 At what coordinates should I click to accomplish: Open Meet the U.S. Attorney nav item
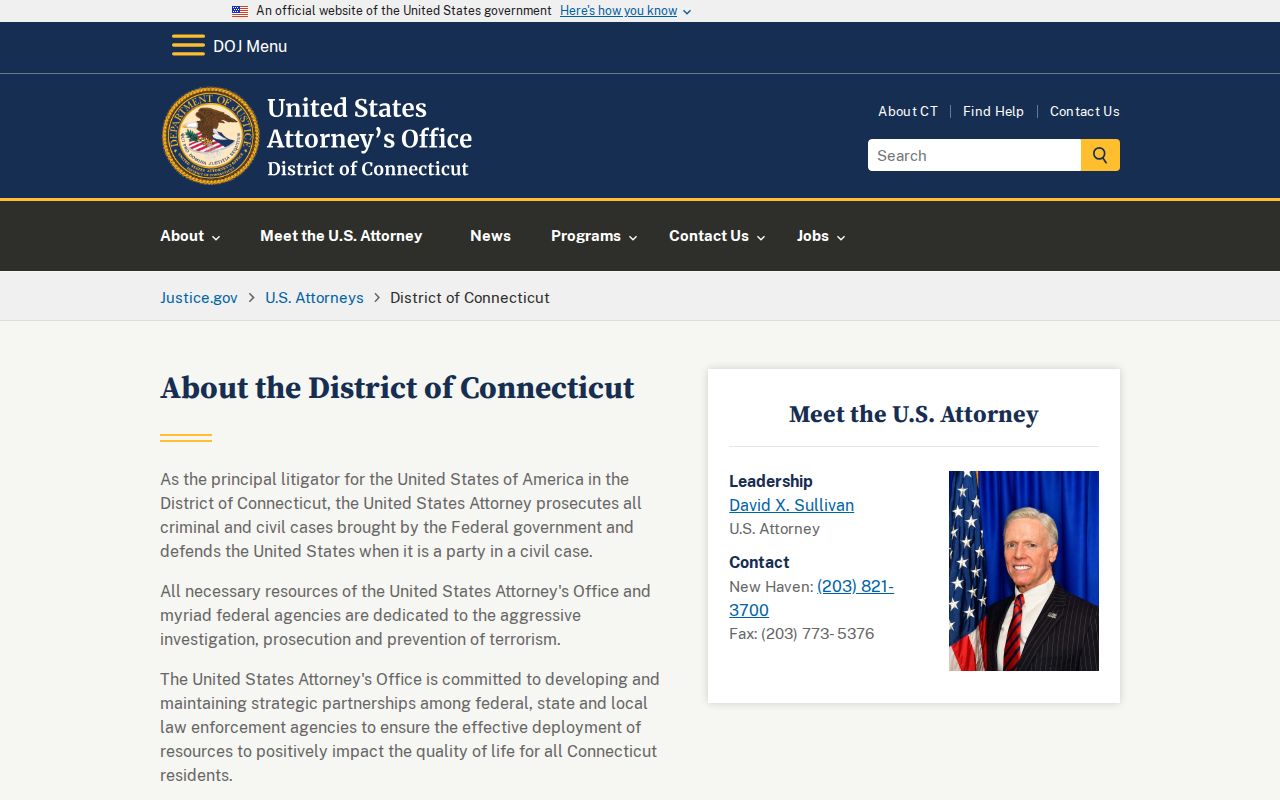341,236
